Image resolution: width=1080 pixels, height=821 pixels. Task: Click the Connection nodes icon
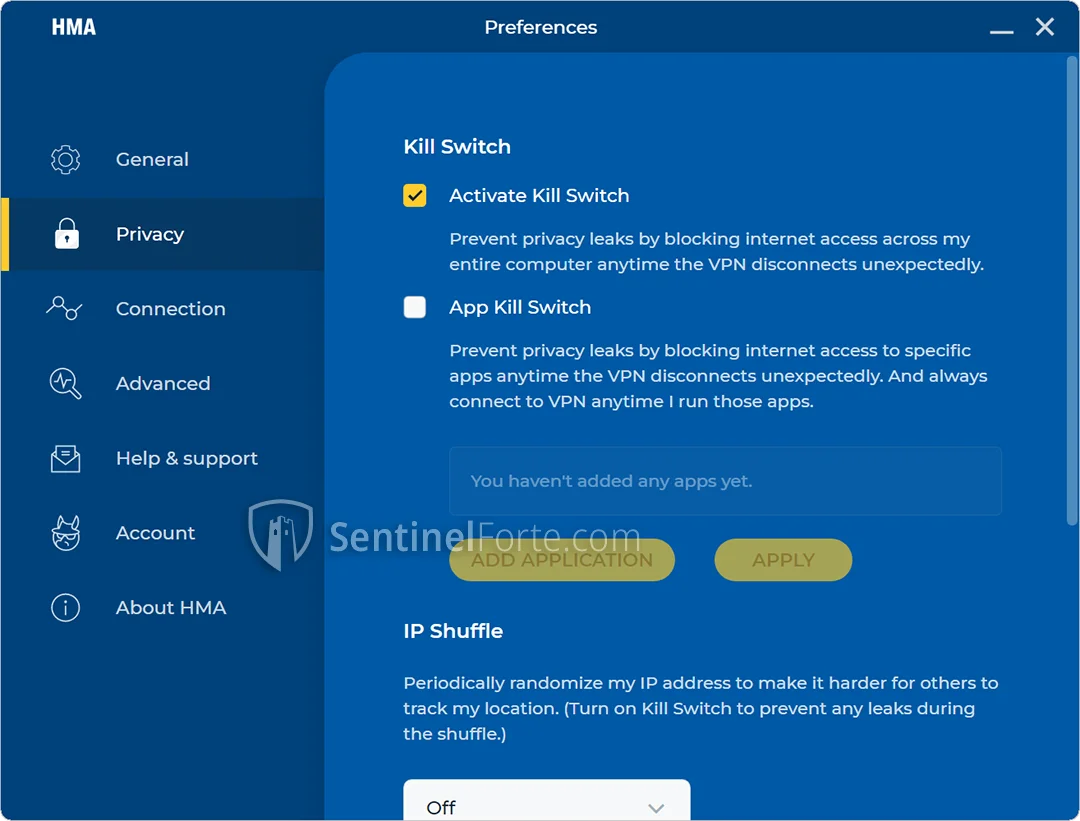[x=65, y=309]
